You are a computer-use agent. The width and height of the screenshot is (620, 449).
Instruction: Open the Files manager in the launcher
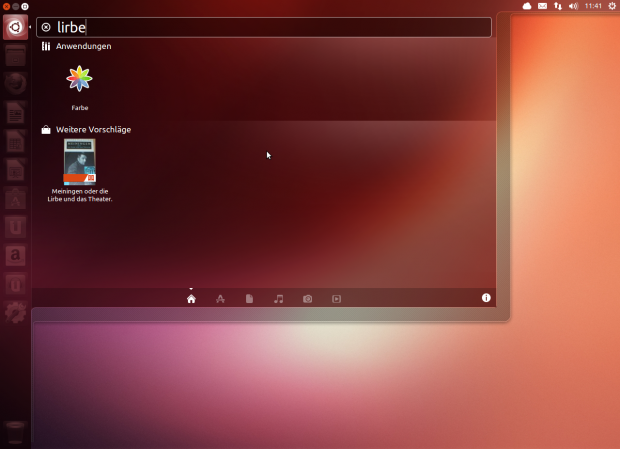15,55
